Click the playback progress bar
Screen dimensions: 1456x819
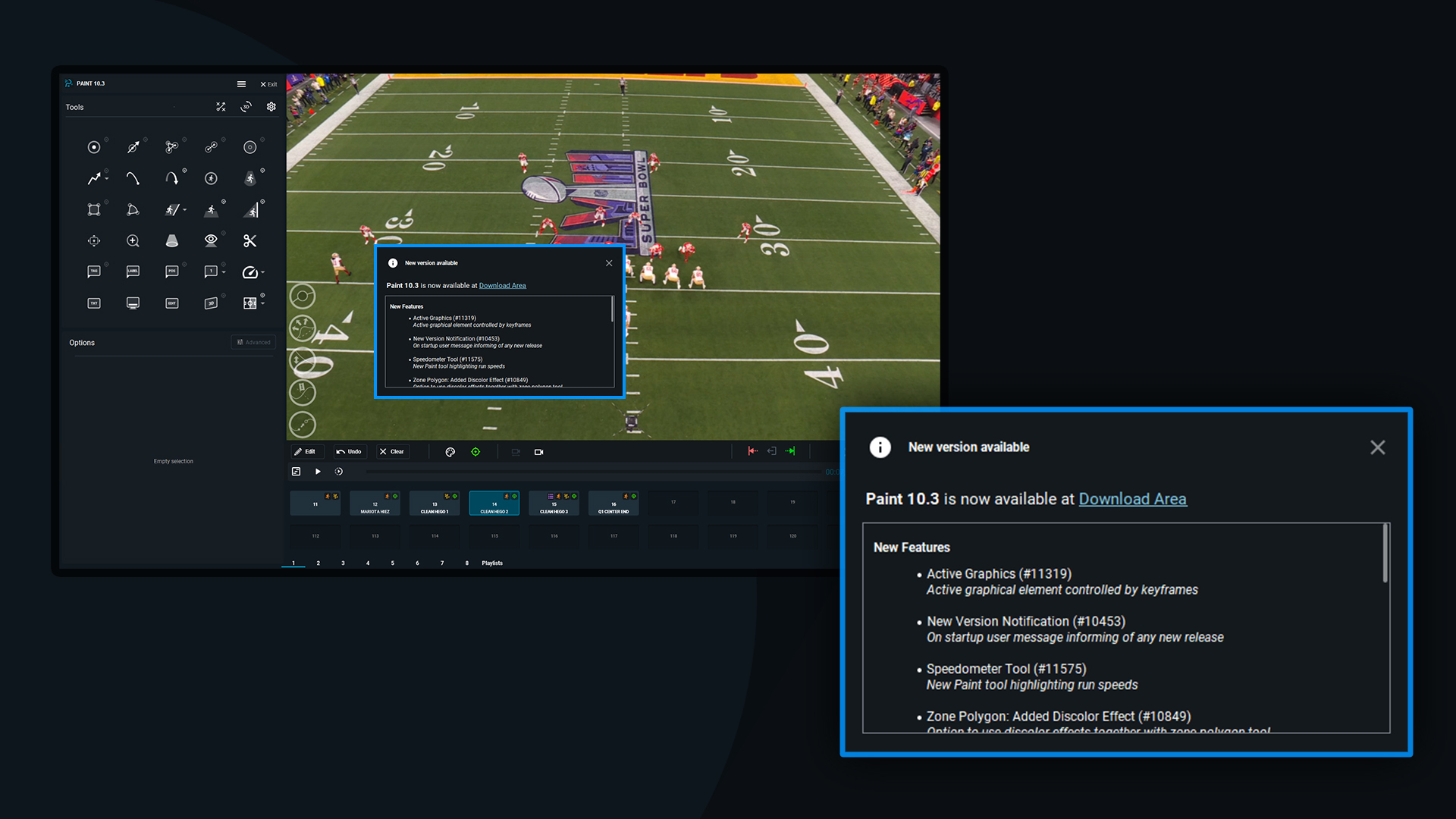coord(591,472)
